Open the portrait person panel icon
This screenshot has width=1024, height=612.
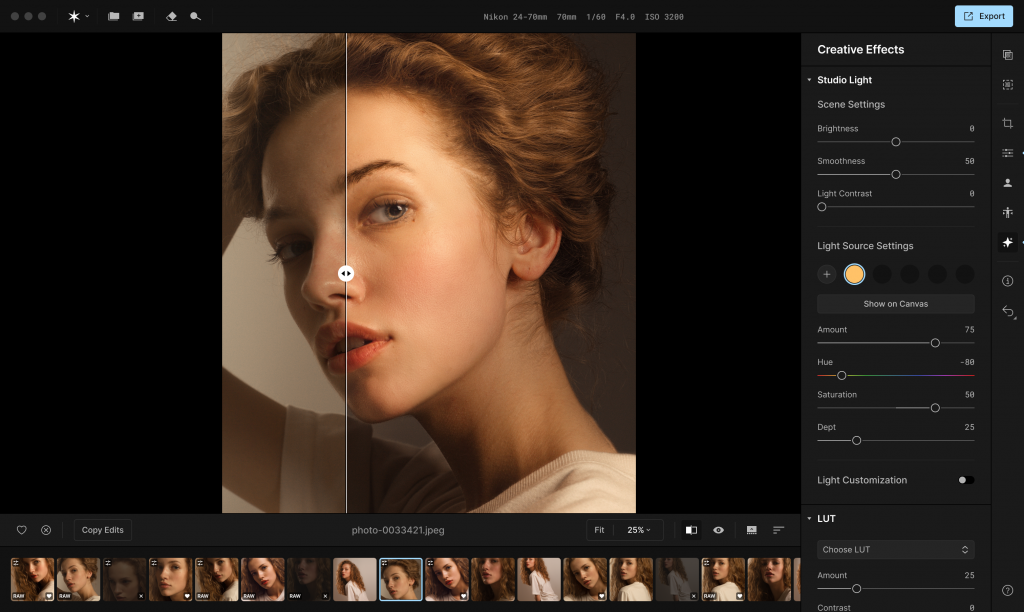tap(1008, 183)
